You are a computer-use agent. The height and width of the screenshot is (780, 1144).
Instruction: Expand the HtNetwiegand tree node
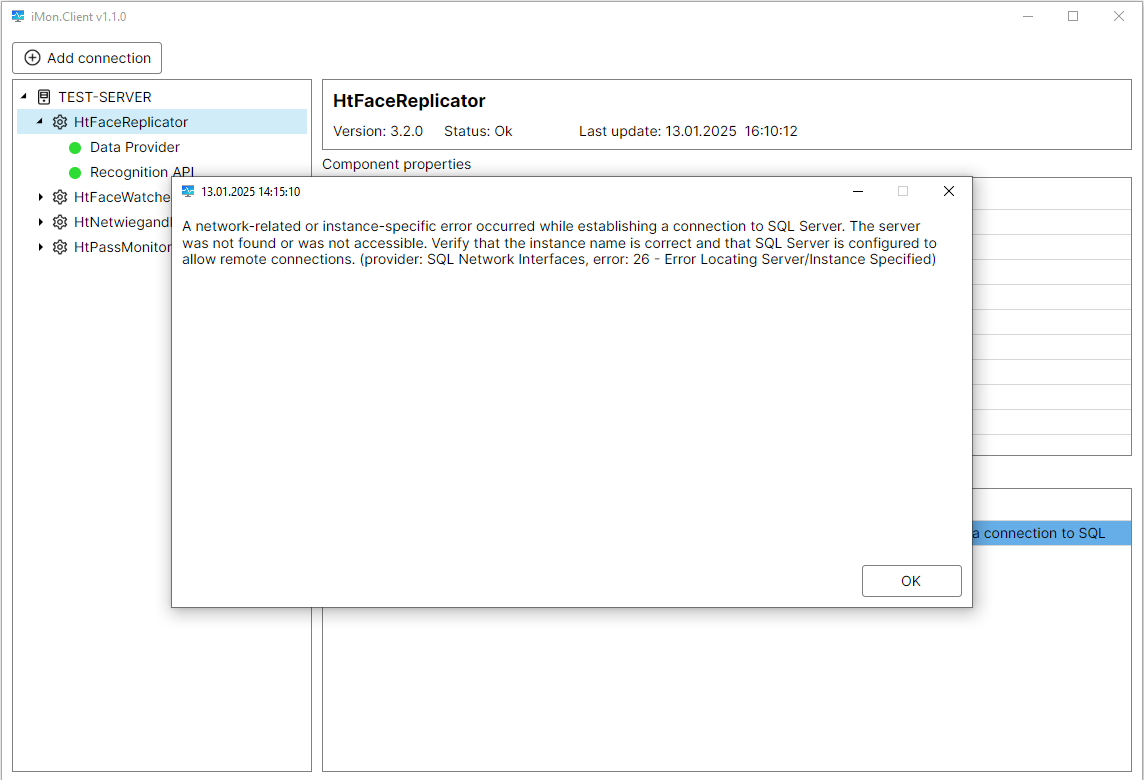coord(40,222)
